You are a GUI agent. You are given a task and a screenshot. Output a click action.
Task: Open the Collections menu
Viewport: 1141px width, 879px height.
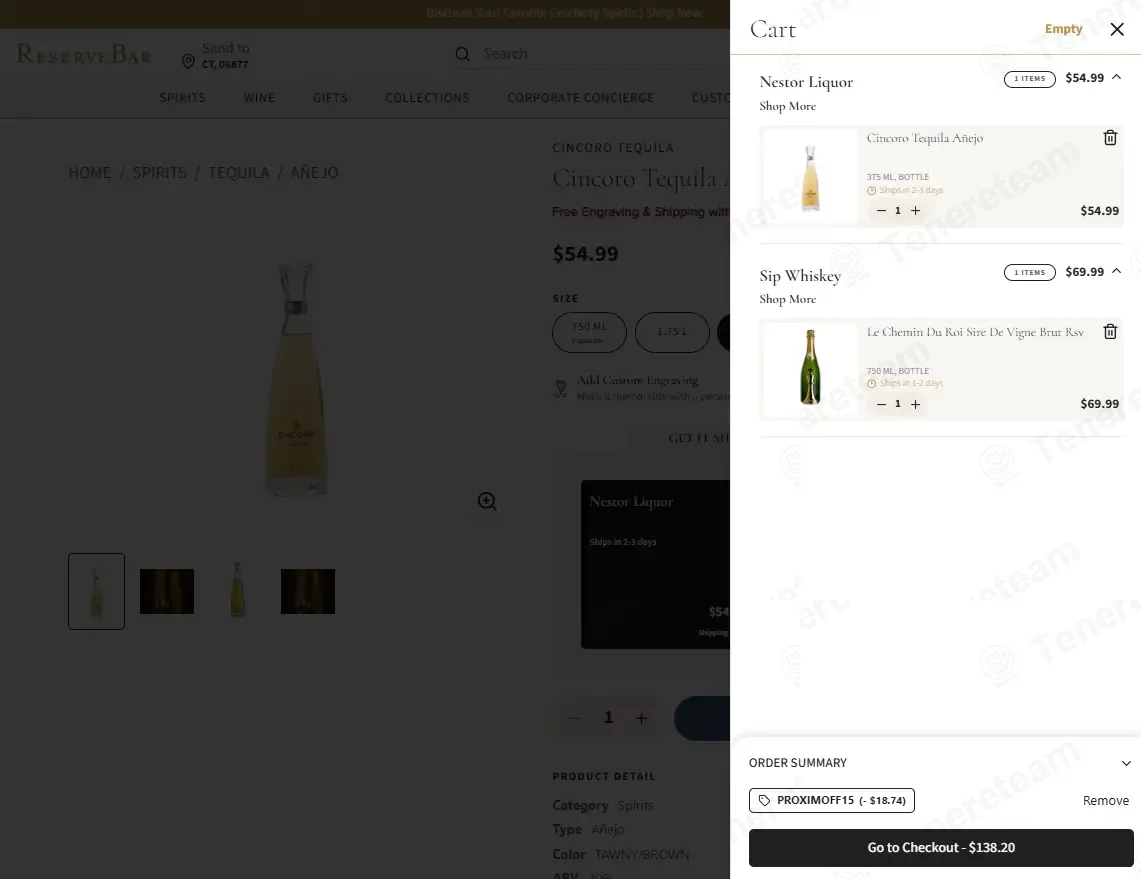pyautogui.click(x=427, y=98)
